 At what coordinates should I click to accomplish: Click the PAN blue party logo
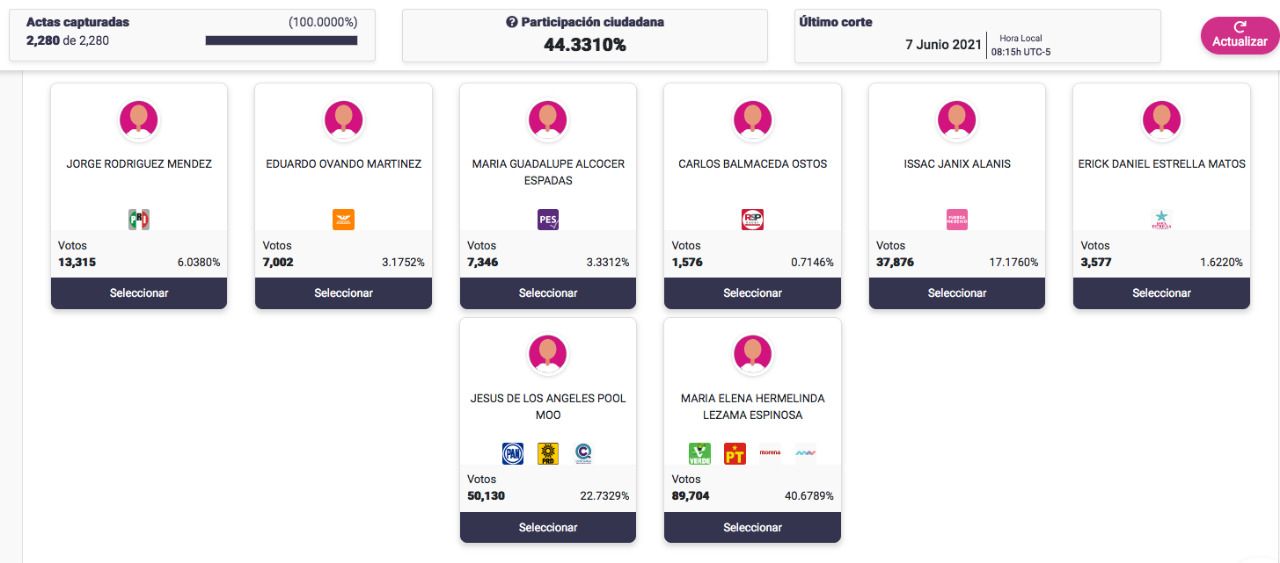[x=513, y=455]
